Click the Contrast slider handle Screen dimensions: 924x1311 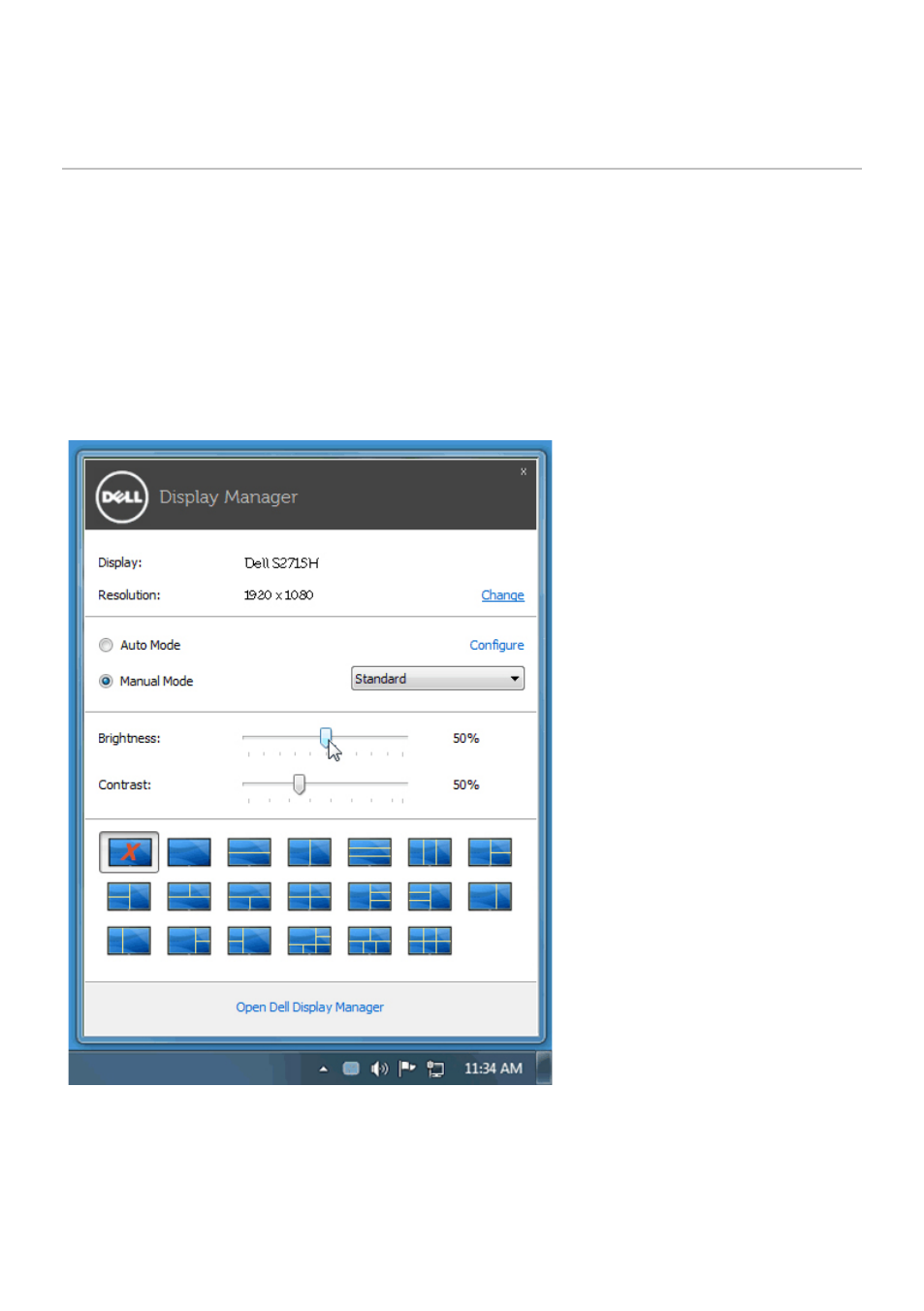click(299, 783)
